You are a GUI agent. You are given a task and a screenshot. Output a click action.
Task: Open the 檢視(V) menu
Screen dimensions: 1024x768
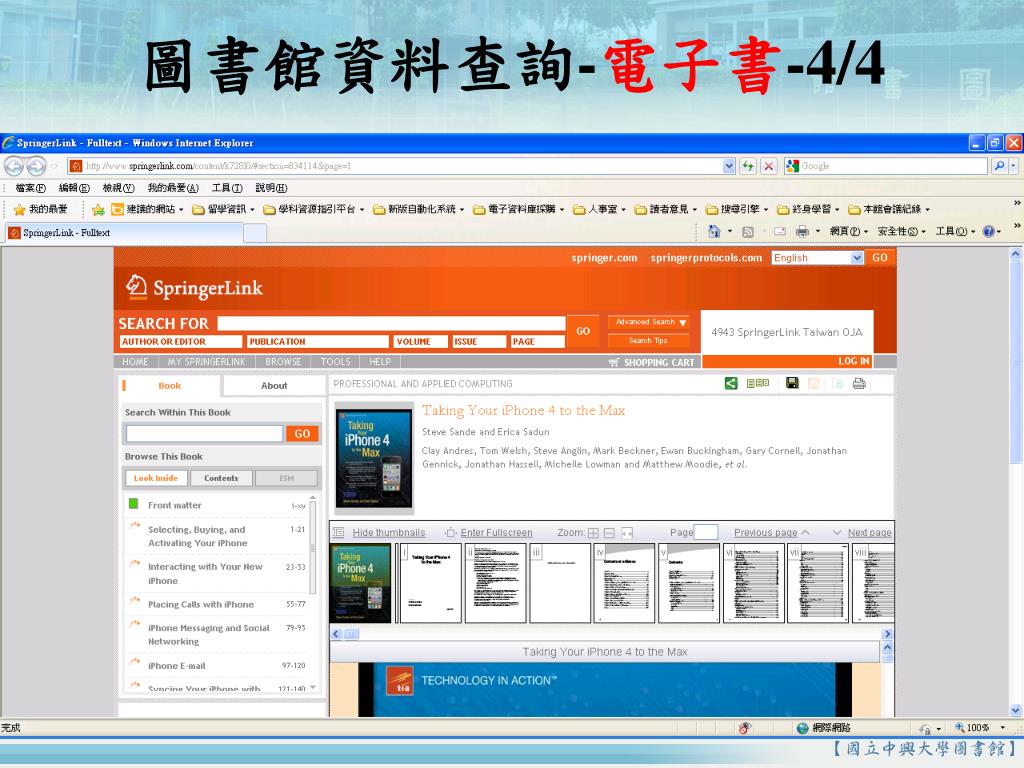[118, 188]
